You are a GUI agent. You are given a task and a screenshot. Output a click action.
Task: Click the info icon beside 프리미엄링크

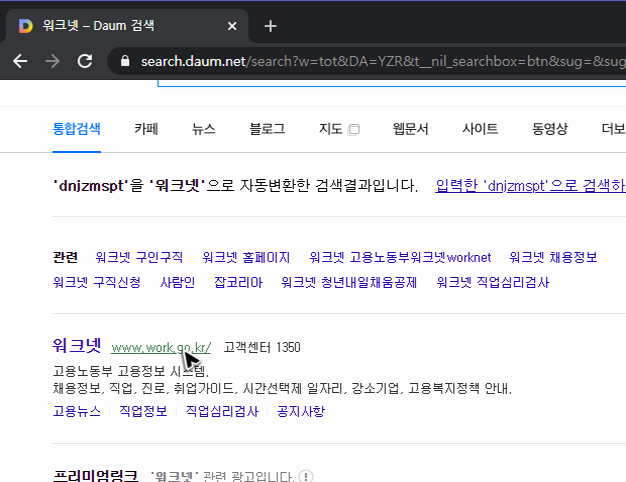pyautogui.click(x=306, y=476)
